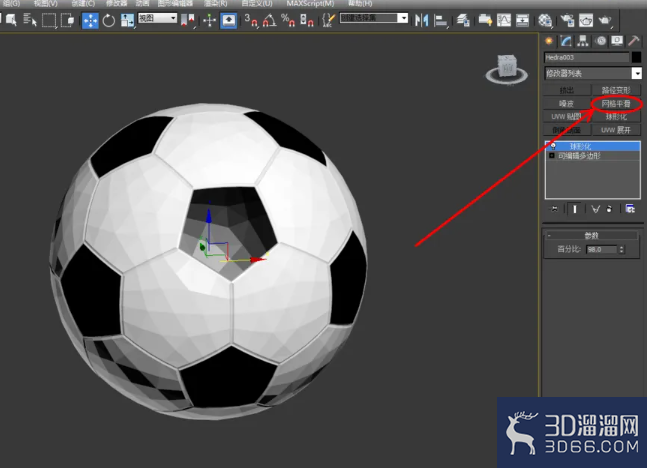Image resolution: width=647 pixels, height=468 pixels.
Task: Open the MAXScript(M) menu
Action: (310, 3)
